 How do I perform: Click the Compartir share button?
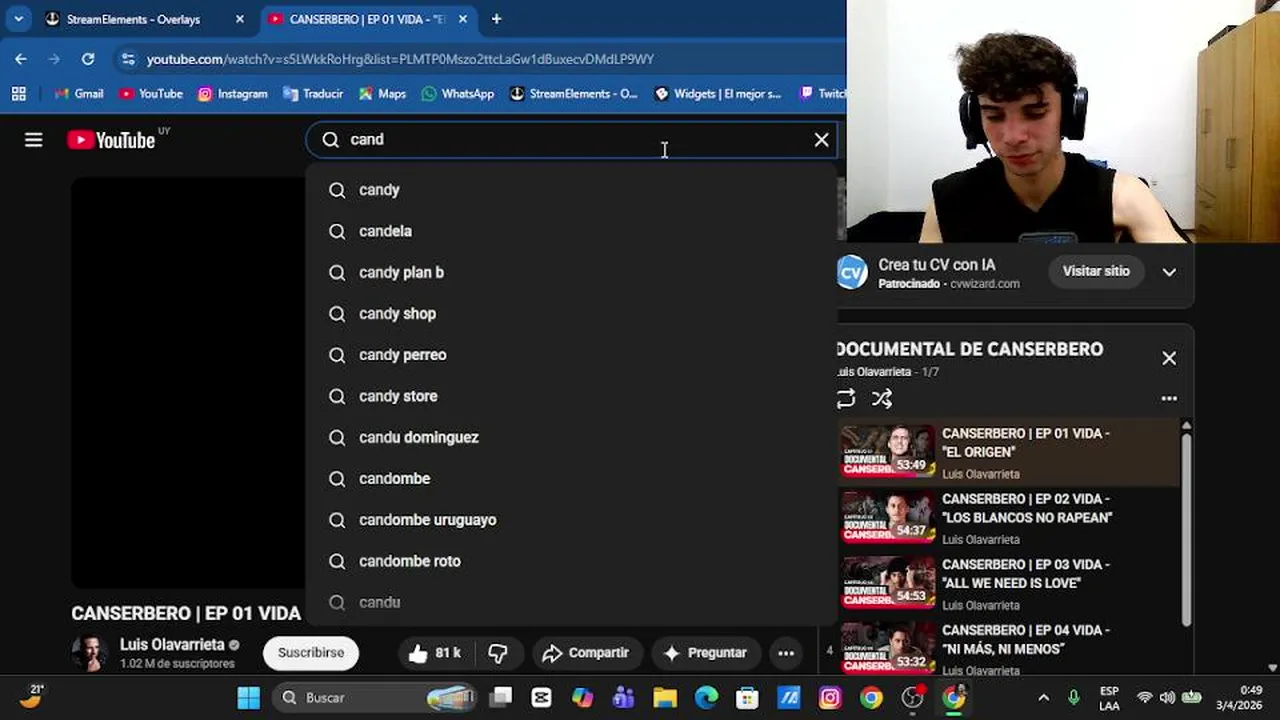coord(586,653)
